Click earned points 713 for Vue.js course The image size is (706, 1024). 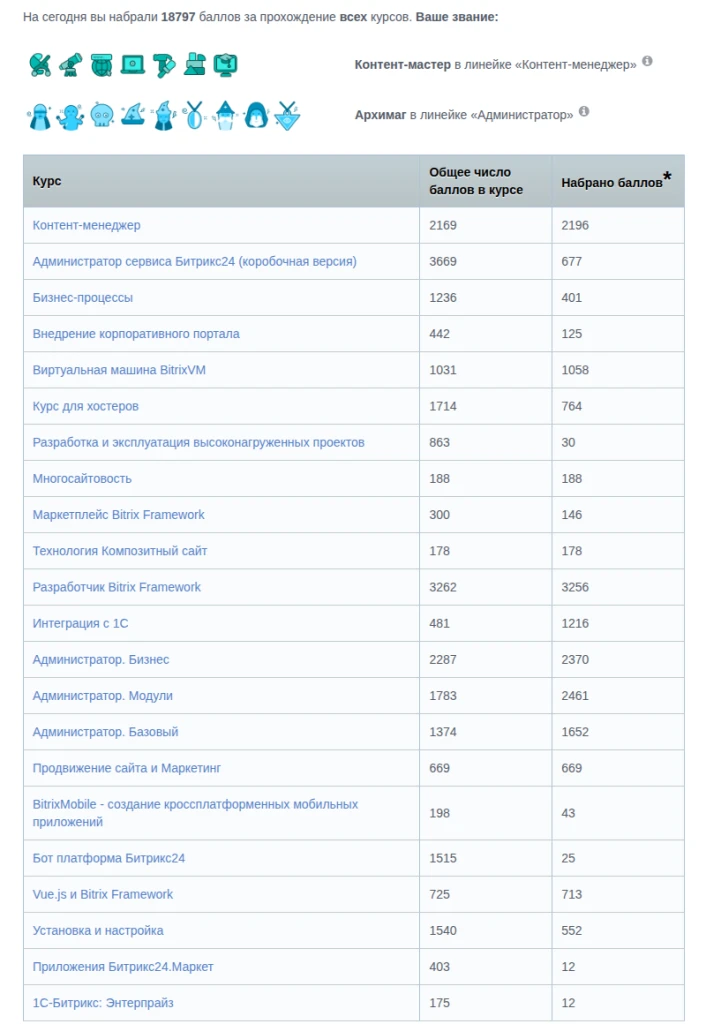click(571, 895)
